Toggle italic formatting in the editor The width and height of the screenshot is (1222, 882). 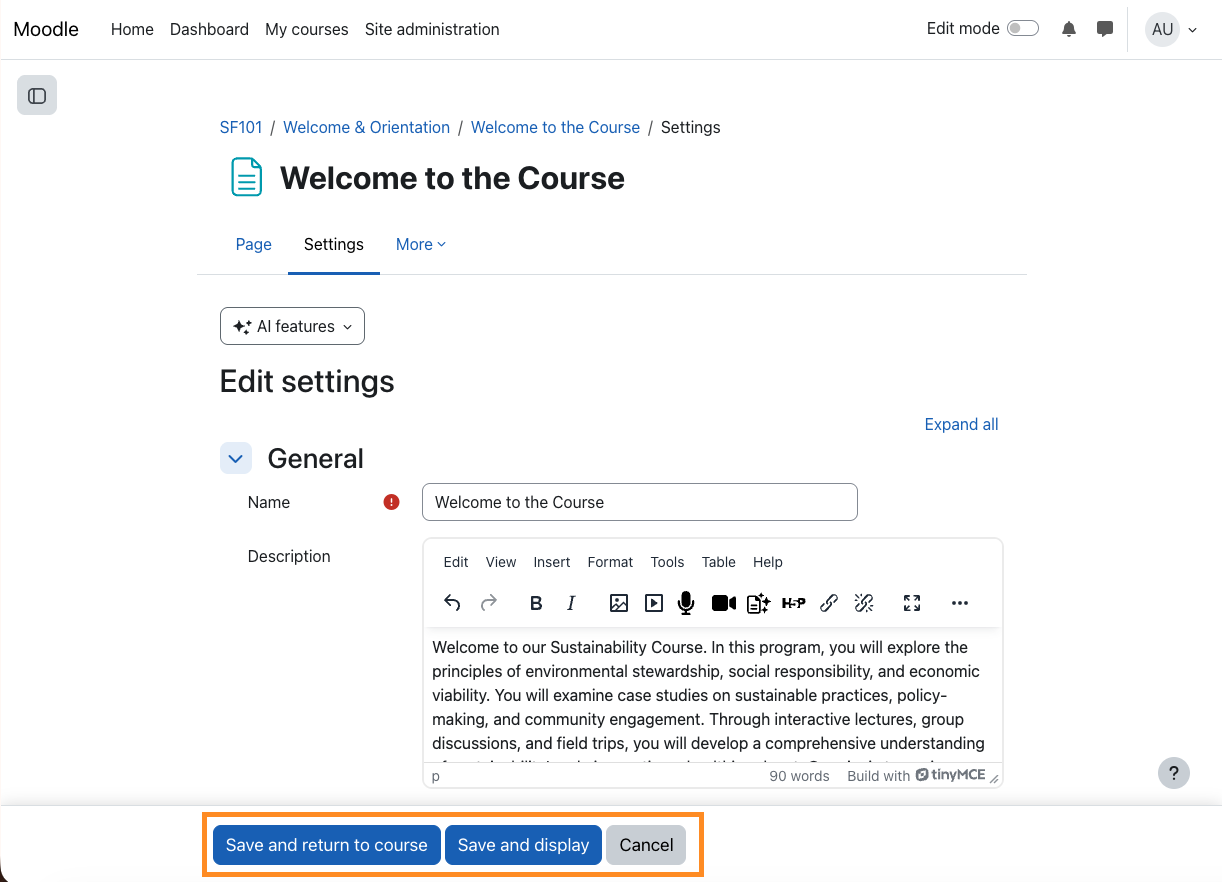tap(571, 603)
